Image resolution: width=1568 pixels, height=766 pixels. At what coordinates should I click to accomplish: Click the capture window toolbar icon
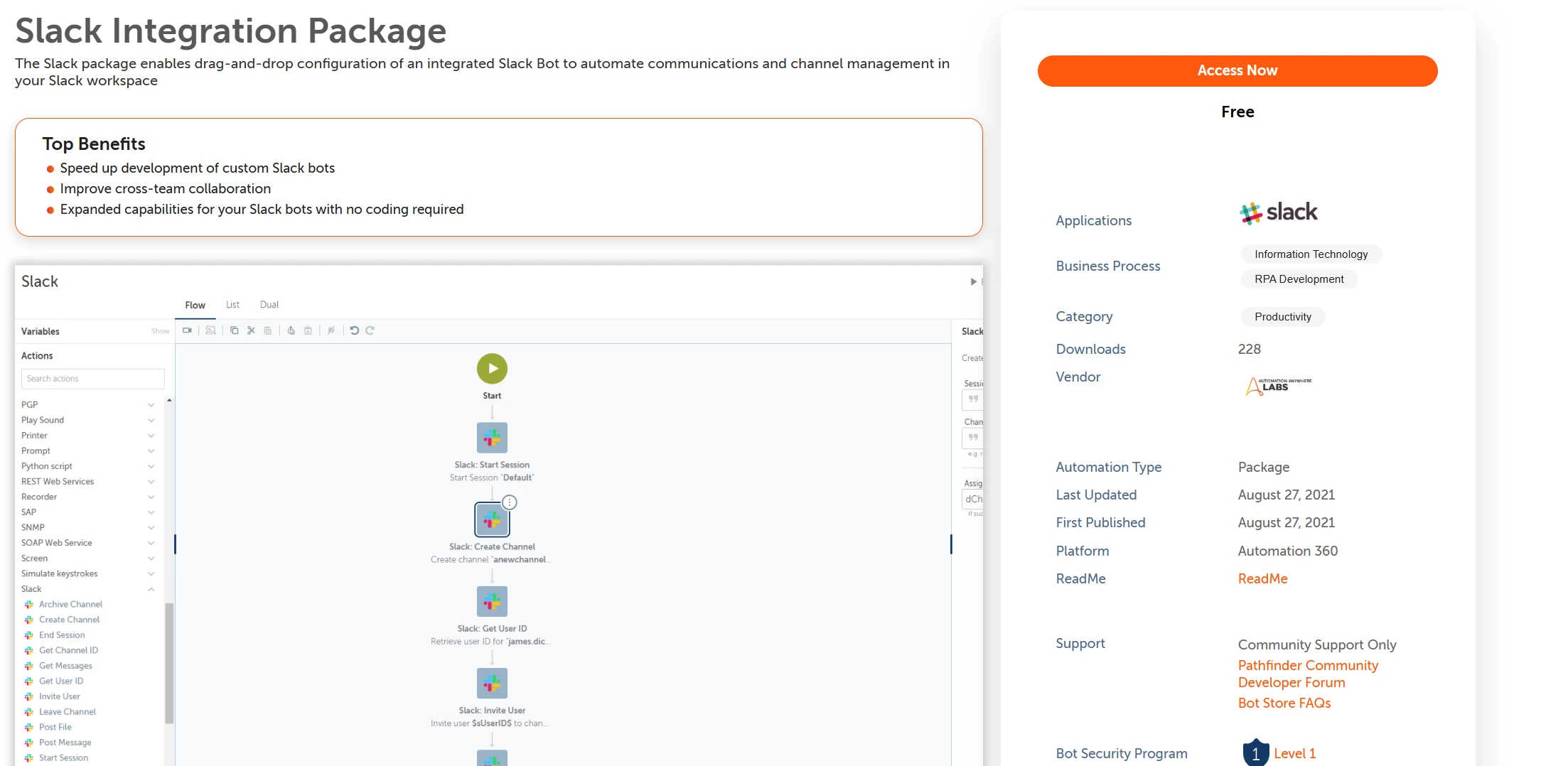[210, 330]
